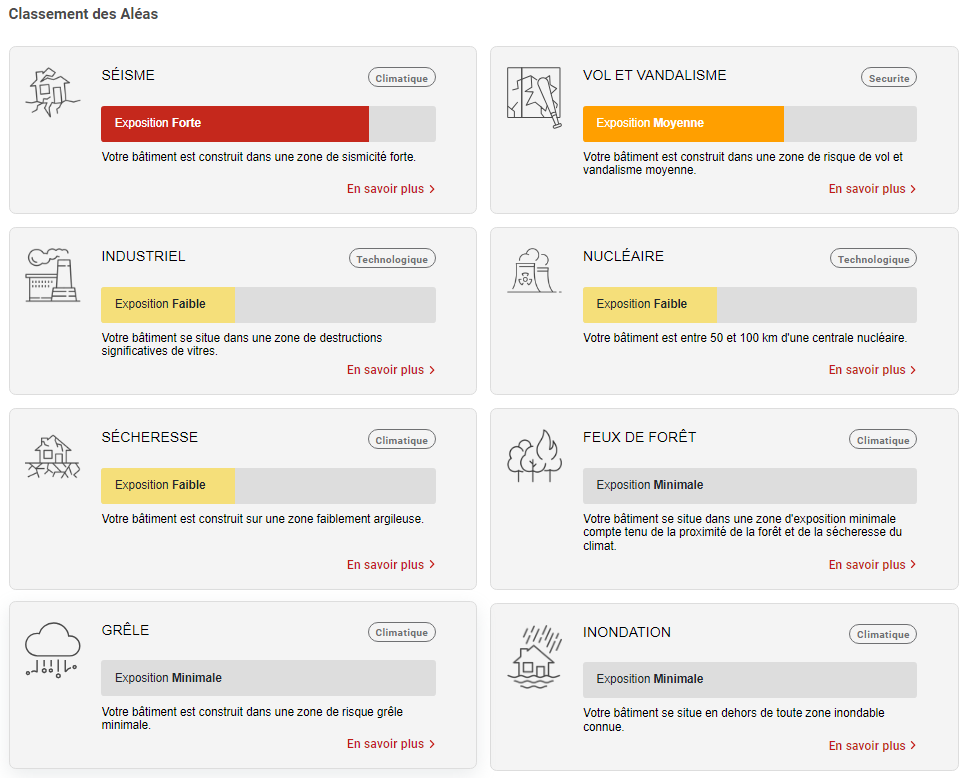Click the red 'Exposition Forte' bar
The height and width of the screenshot is (778, 967).
[x=234, y=124]
